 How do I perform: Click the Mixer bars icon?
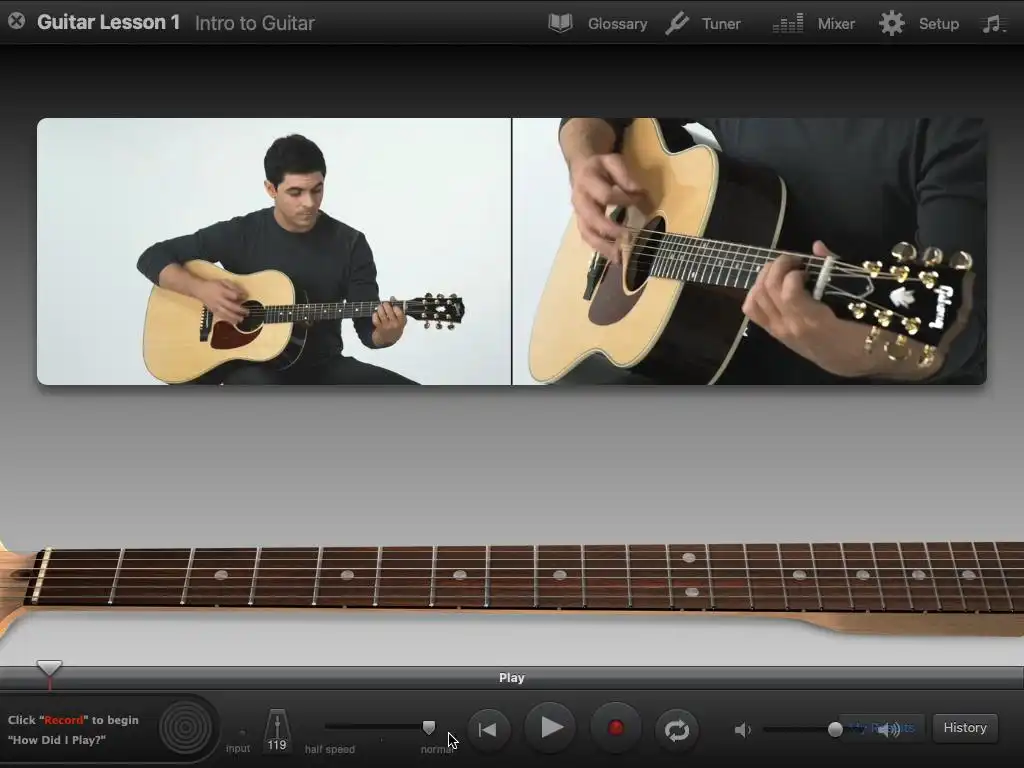788,24
